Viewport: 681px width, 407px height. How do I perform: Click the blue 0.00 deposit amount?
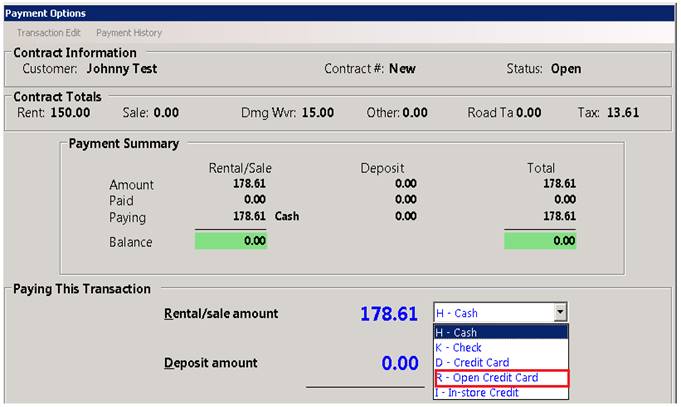(x=399, y=363)
